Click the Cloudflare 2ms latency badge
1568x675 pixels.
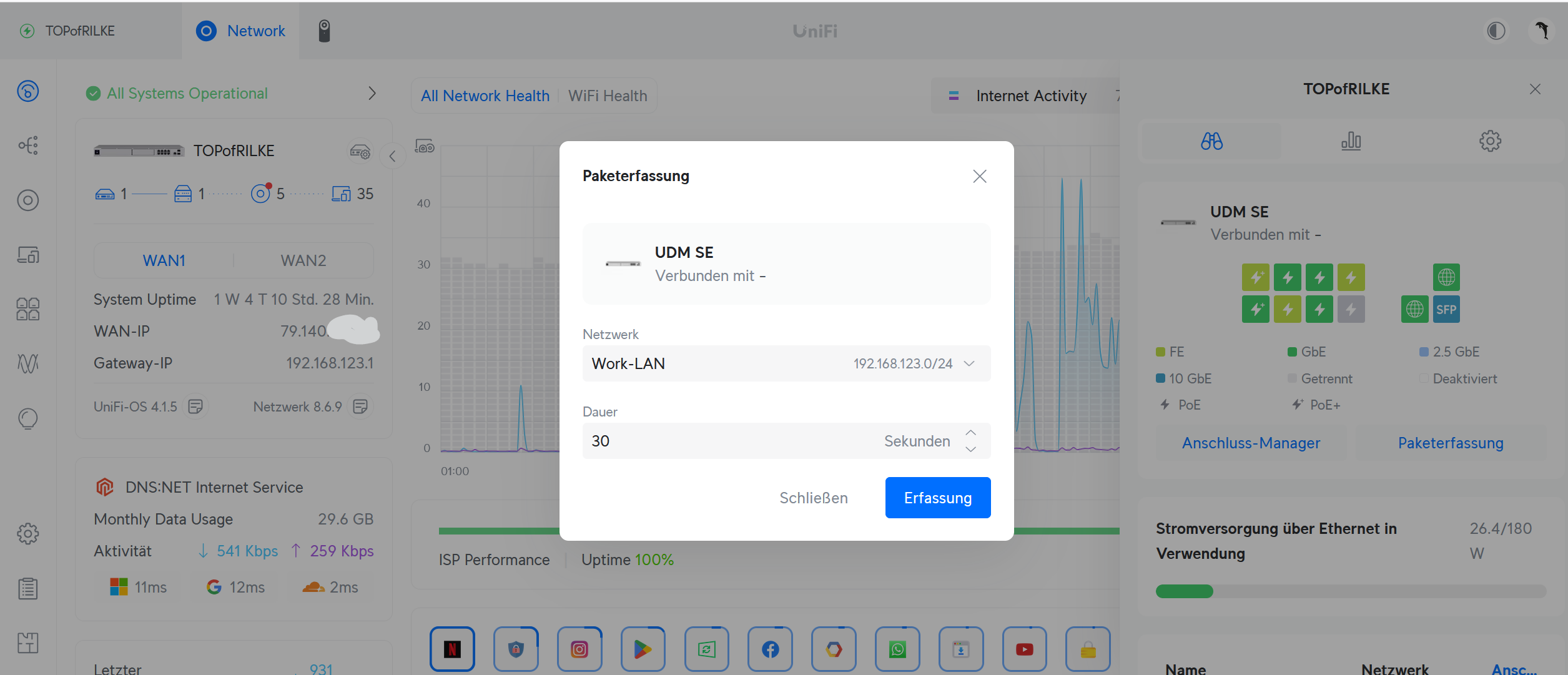pyautogui.click(x=330, y=587)
